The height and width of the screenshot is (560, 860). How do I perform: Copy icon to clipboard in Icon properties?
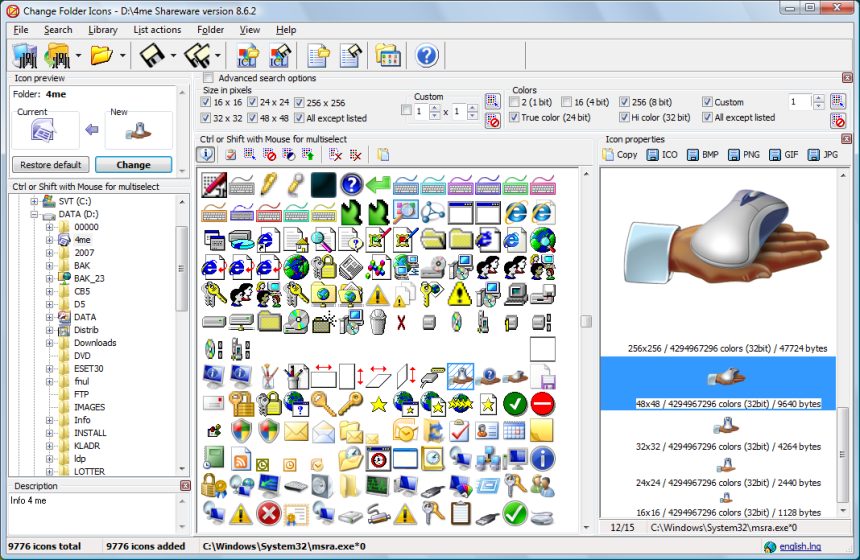(620, 155)
